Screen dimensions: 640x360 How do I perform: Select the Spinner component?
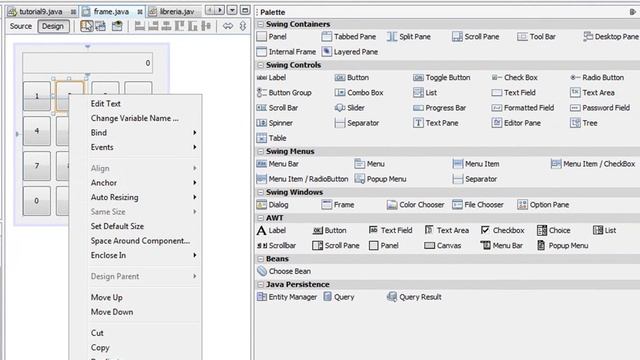pos(275,123)
